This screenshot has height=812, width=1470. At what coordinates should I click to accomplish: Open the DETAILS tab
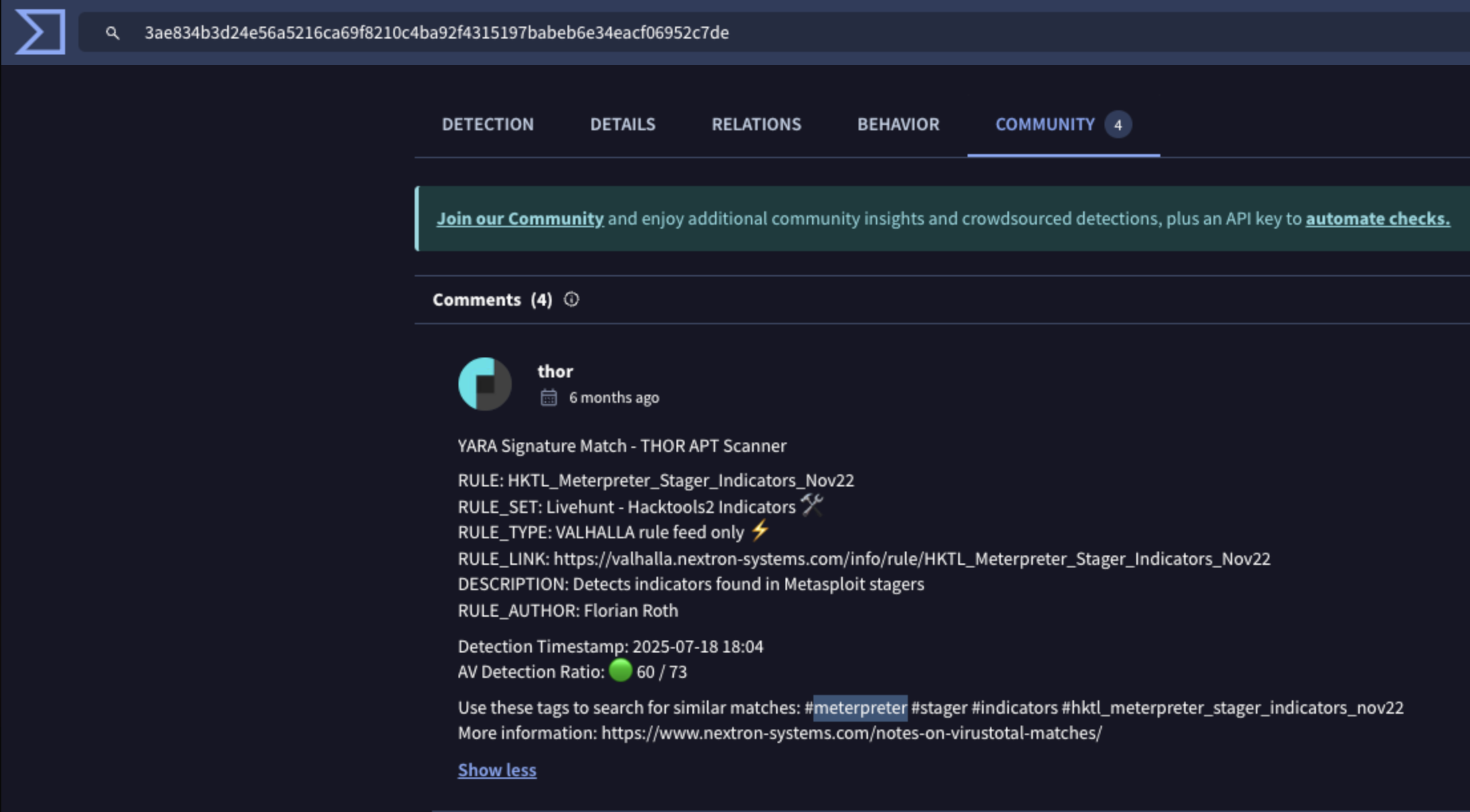pos(623,124)
